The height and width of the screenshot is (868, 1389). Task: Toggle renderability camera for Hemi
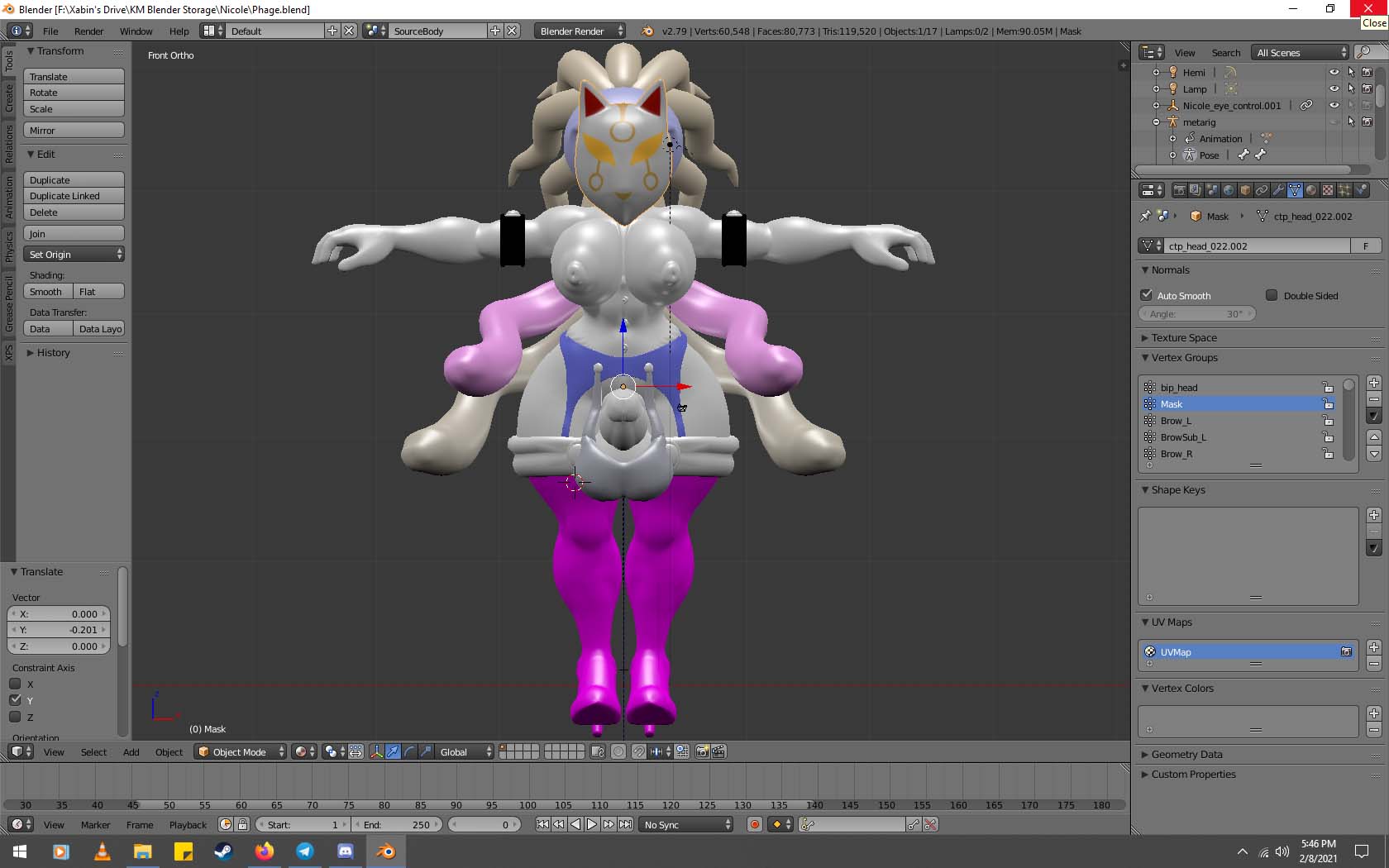pyautogui.click(x=1367, y=72)
